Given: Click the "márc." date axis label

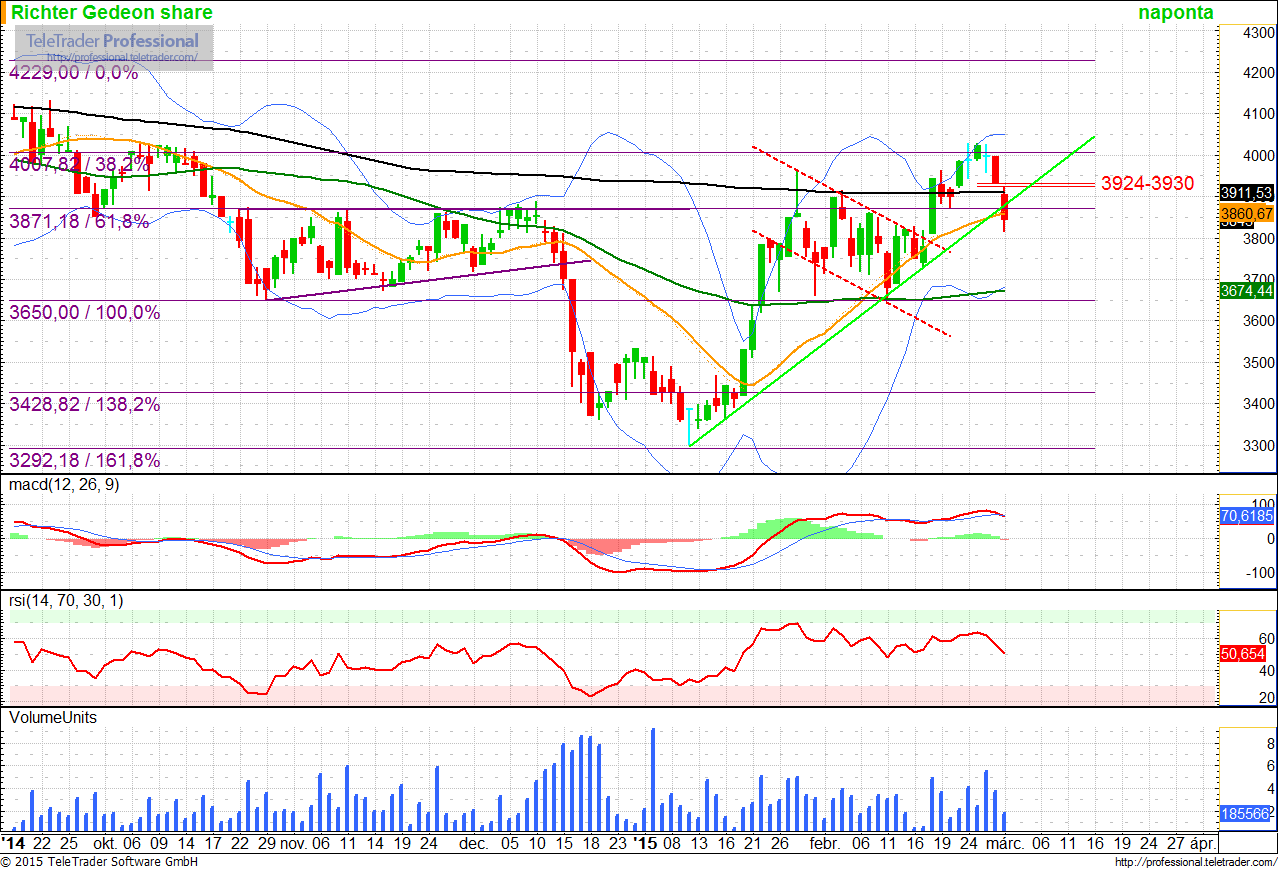Looking at the screenshot, I should click(x=1005, y=843).
